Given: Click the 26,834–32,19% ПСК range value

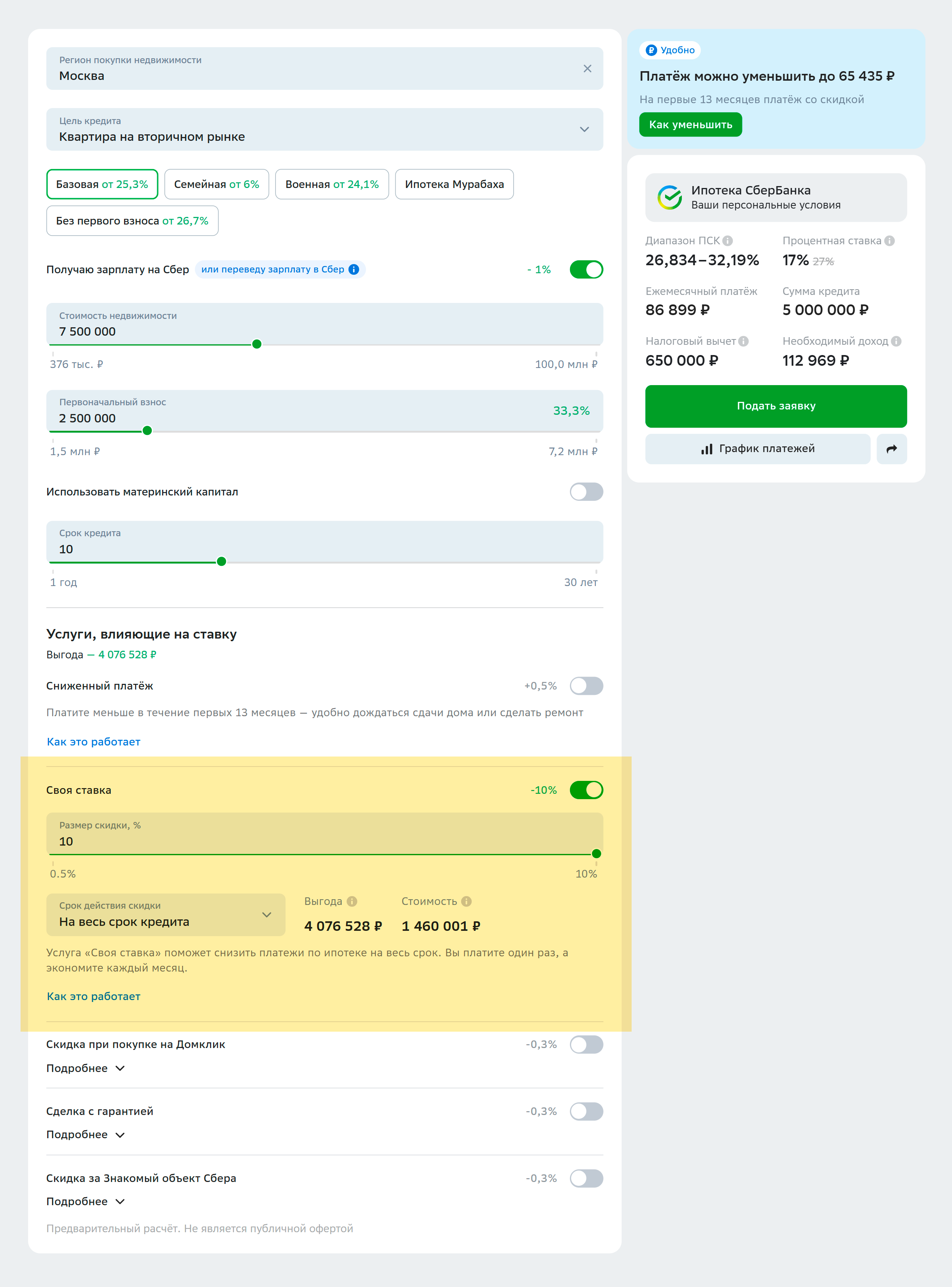Looking at the screenshot, I should [702, 261].
